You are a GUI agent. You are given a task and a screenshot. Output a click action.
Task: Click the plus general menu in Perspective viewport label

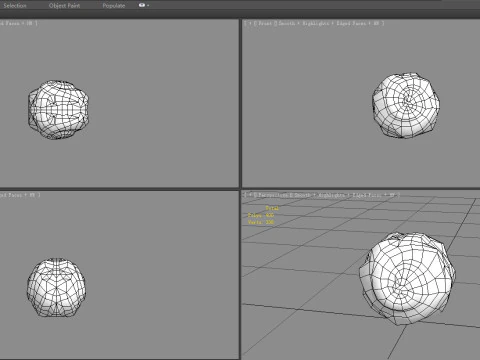(250, 195)
